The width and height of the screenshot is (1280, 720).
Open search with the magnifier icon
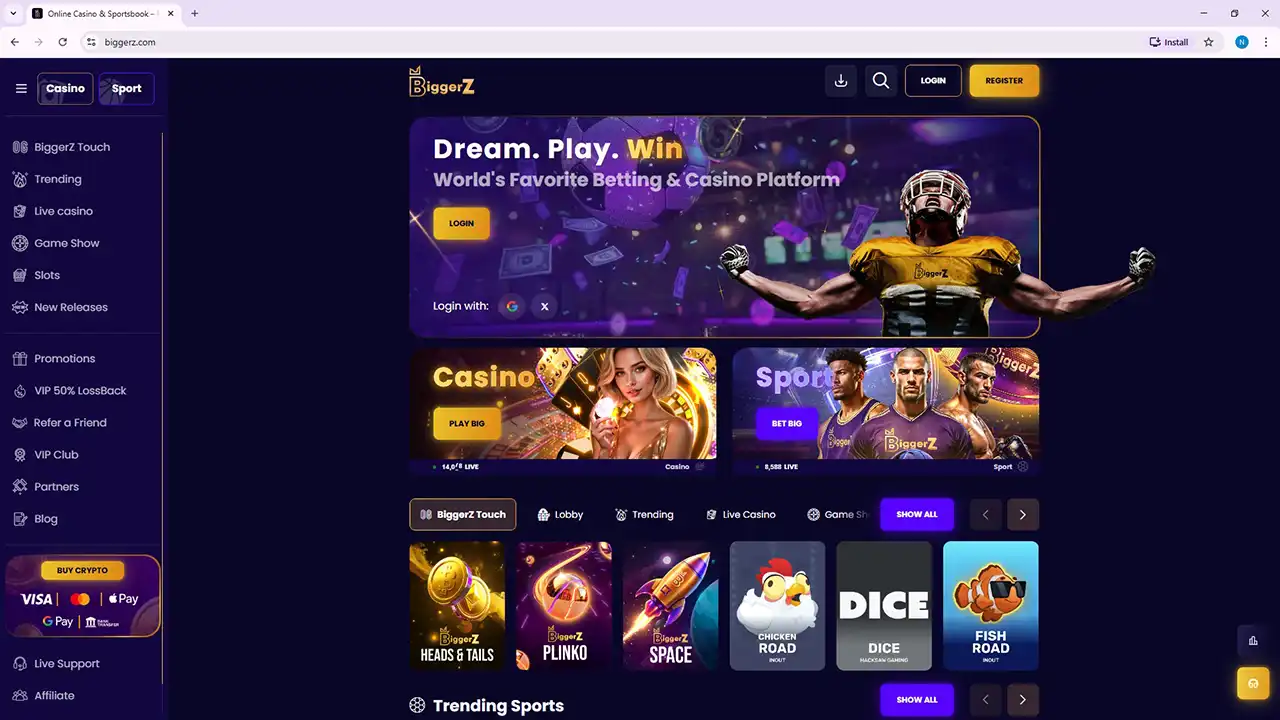881,81
